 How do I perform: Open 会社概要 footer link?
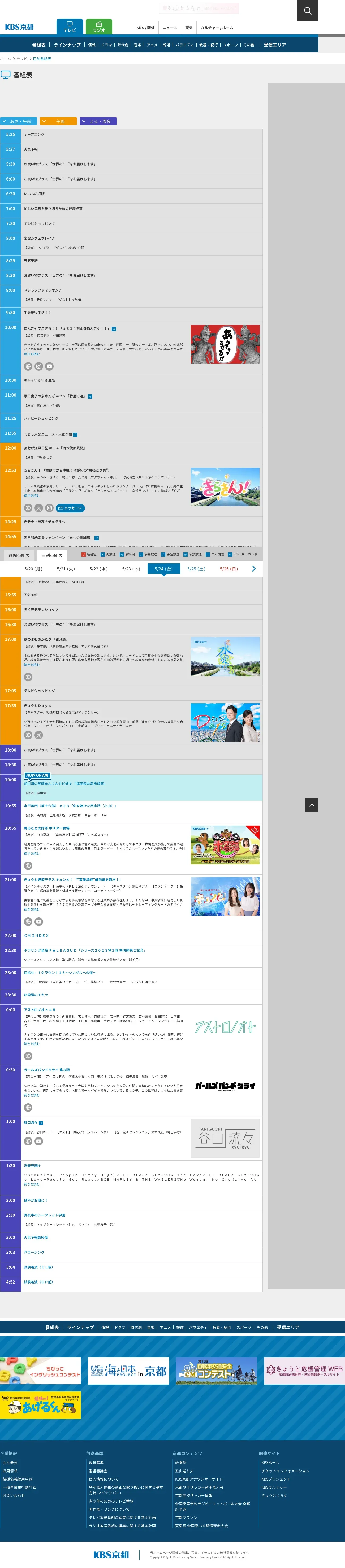[10, 1463]
